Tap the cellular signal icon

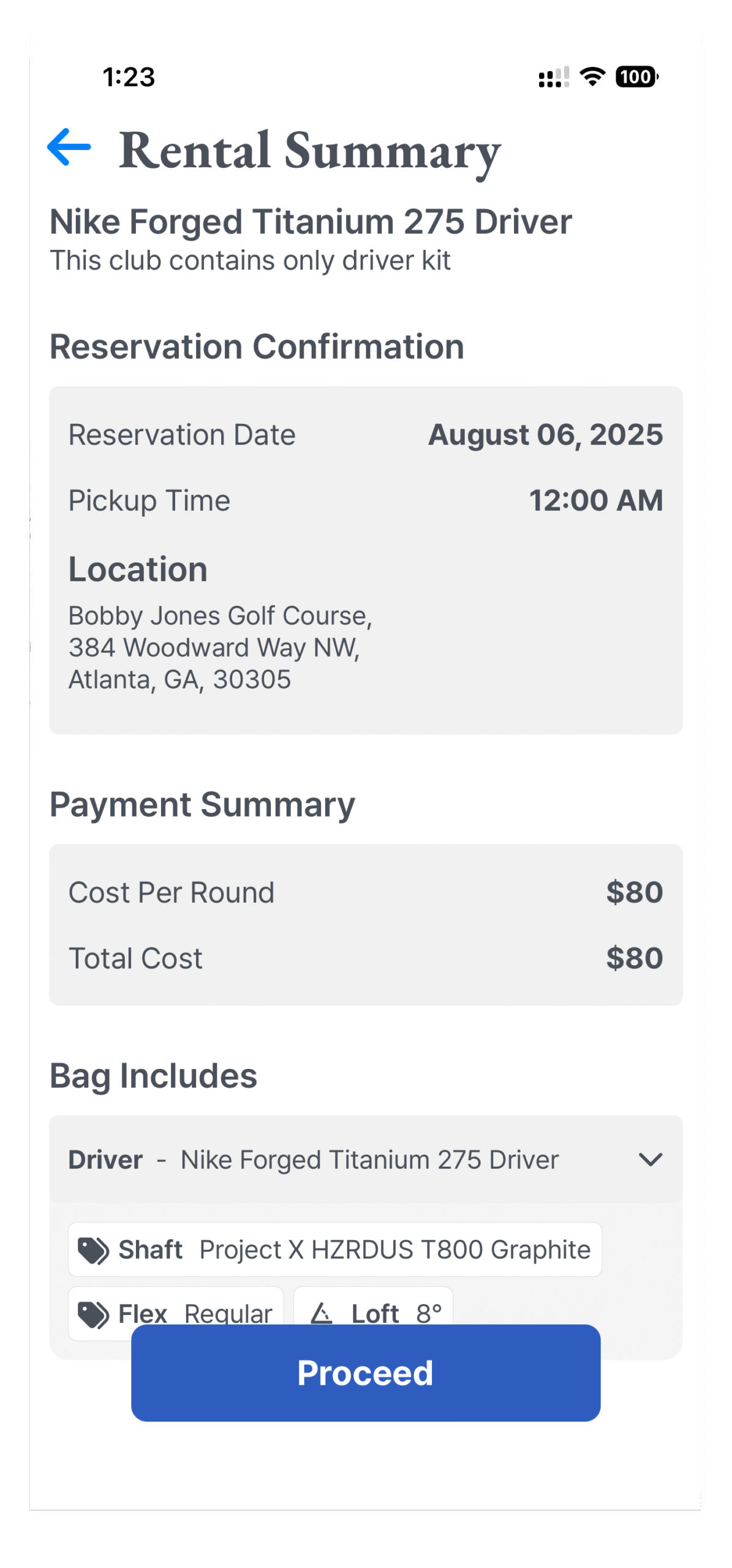coord(554,77)
